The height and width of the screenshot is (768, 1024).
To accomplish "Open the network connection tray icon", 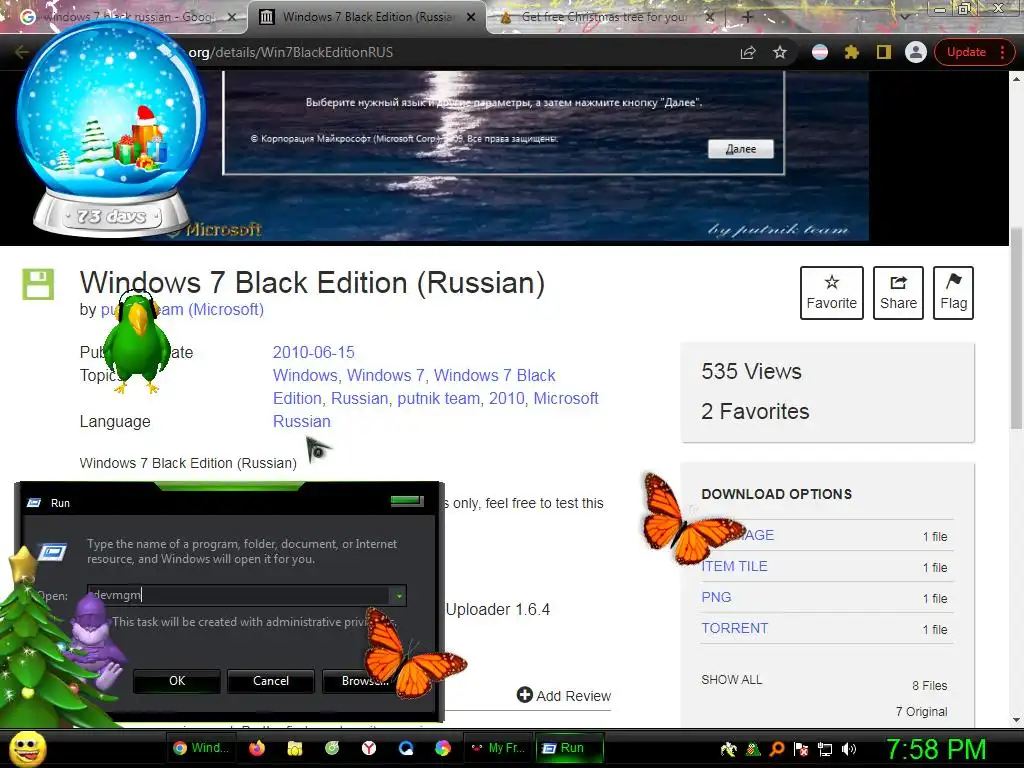I will 825,749.
